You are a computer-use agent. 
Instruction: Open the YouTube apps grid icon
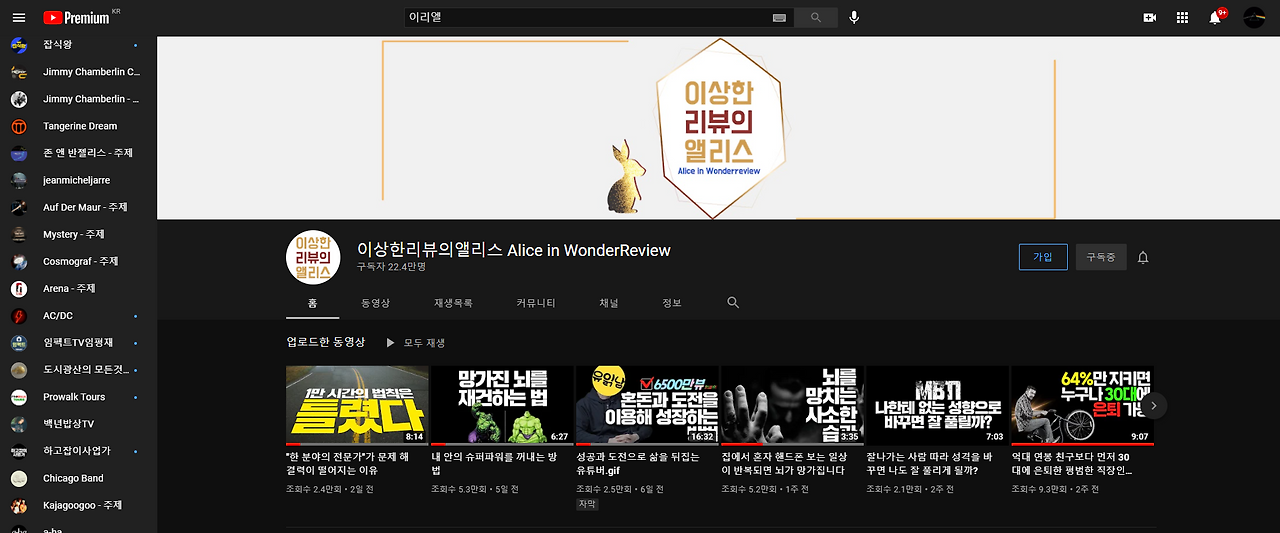click(x=1182, y=18)
